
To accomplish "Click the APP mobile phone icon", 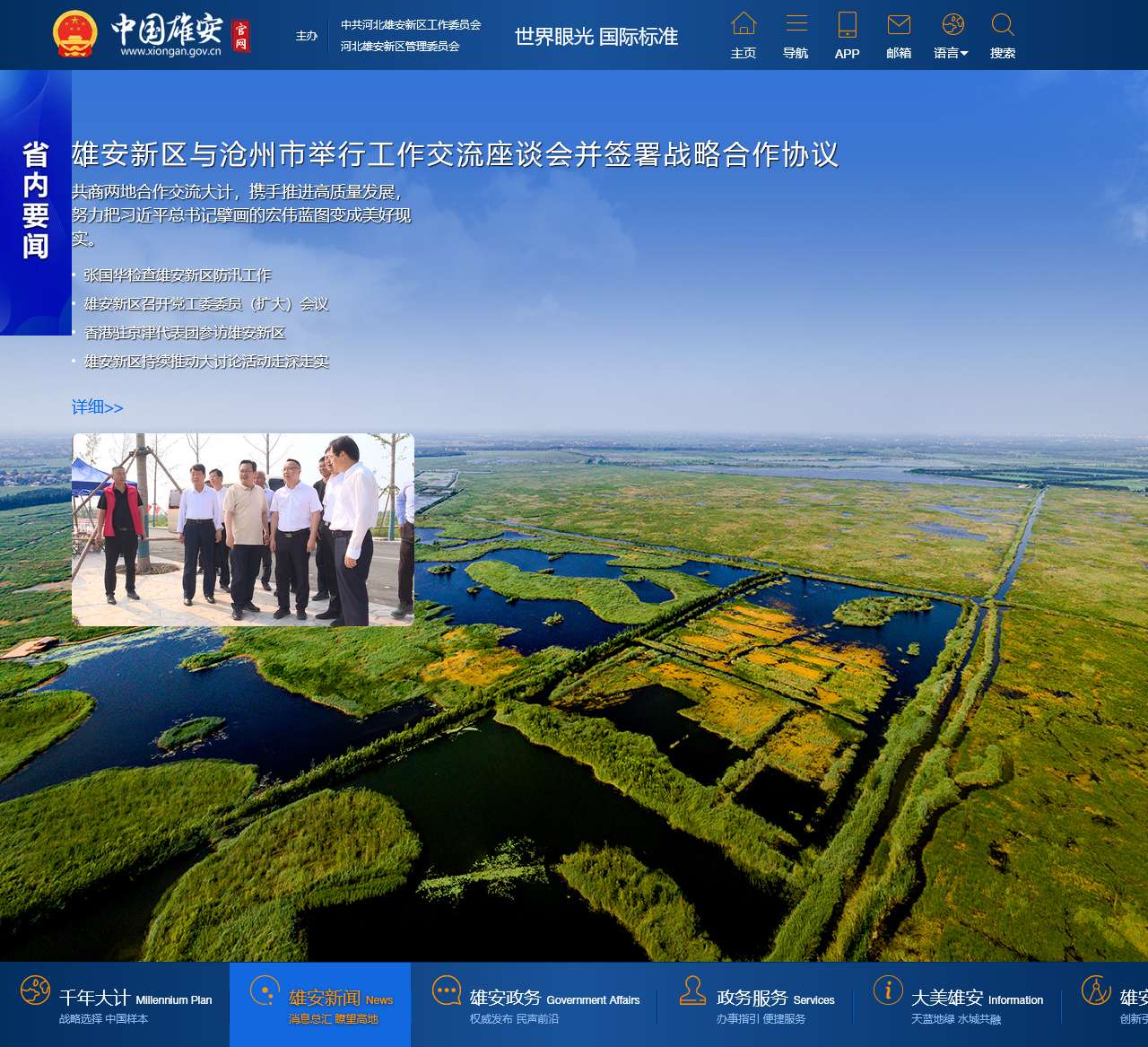I will (x=847, y=25).
